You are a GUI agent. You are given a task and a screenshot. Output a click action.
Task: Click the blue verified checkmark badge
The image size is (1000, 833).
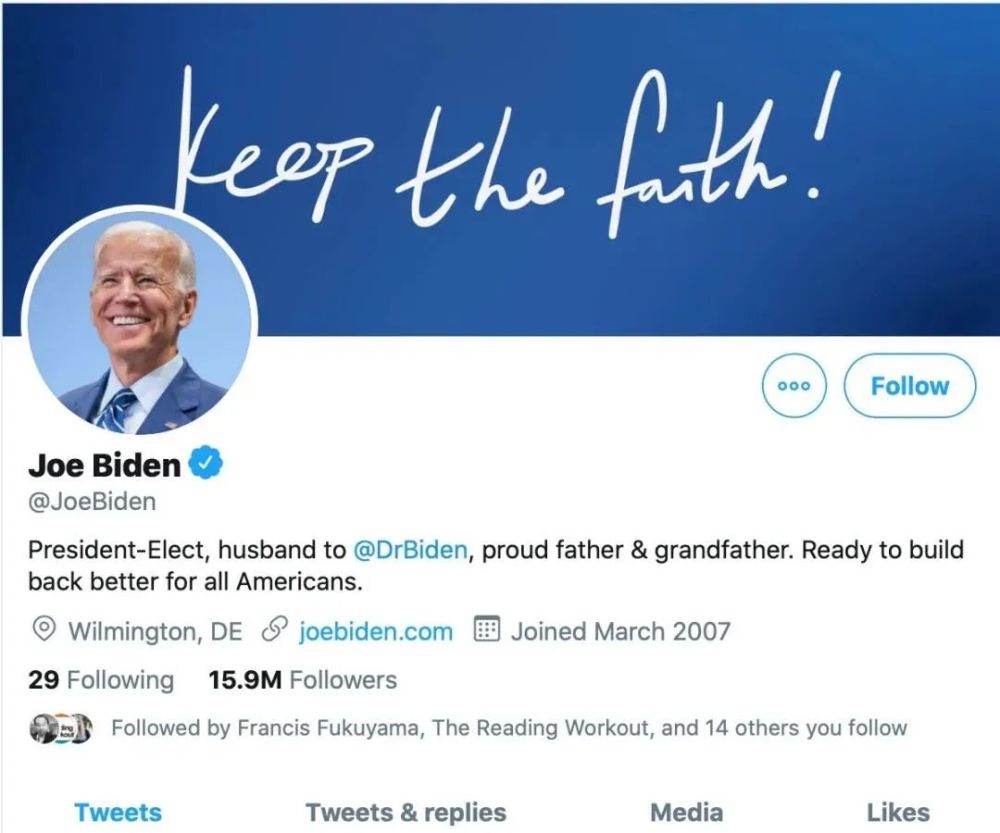point(206,464)
